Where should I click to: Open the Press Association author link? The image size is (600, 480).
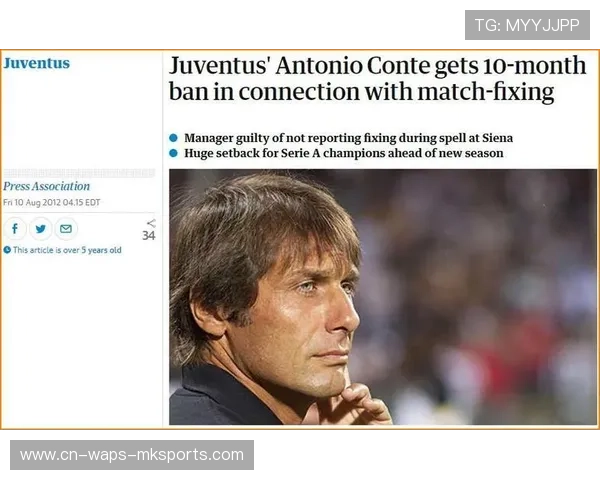(46, 186)
